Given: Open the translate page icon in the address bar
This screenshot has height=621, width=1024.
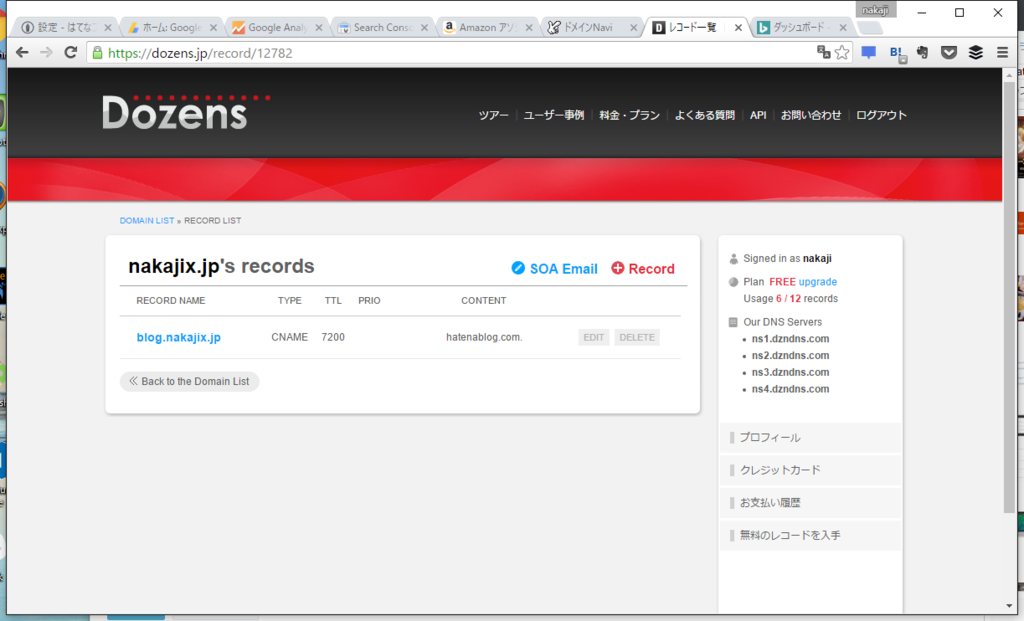Looking at the screenshot, I should (824, 53).
